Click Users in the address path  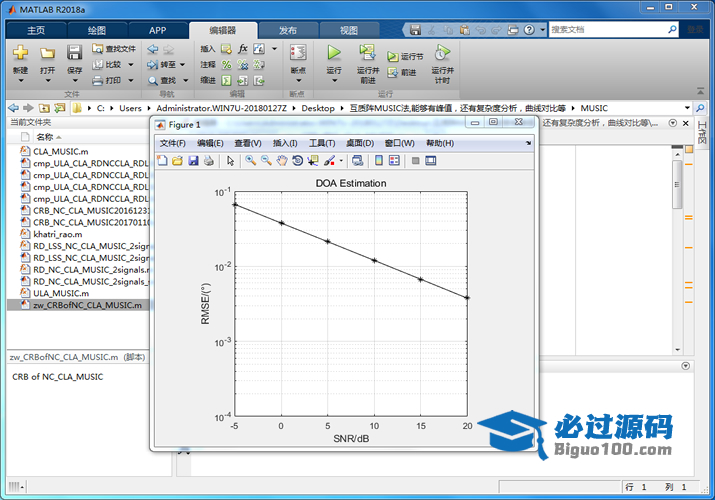point(130,108)
